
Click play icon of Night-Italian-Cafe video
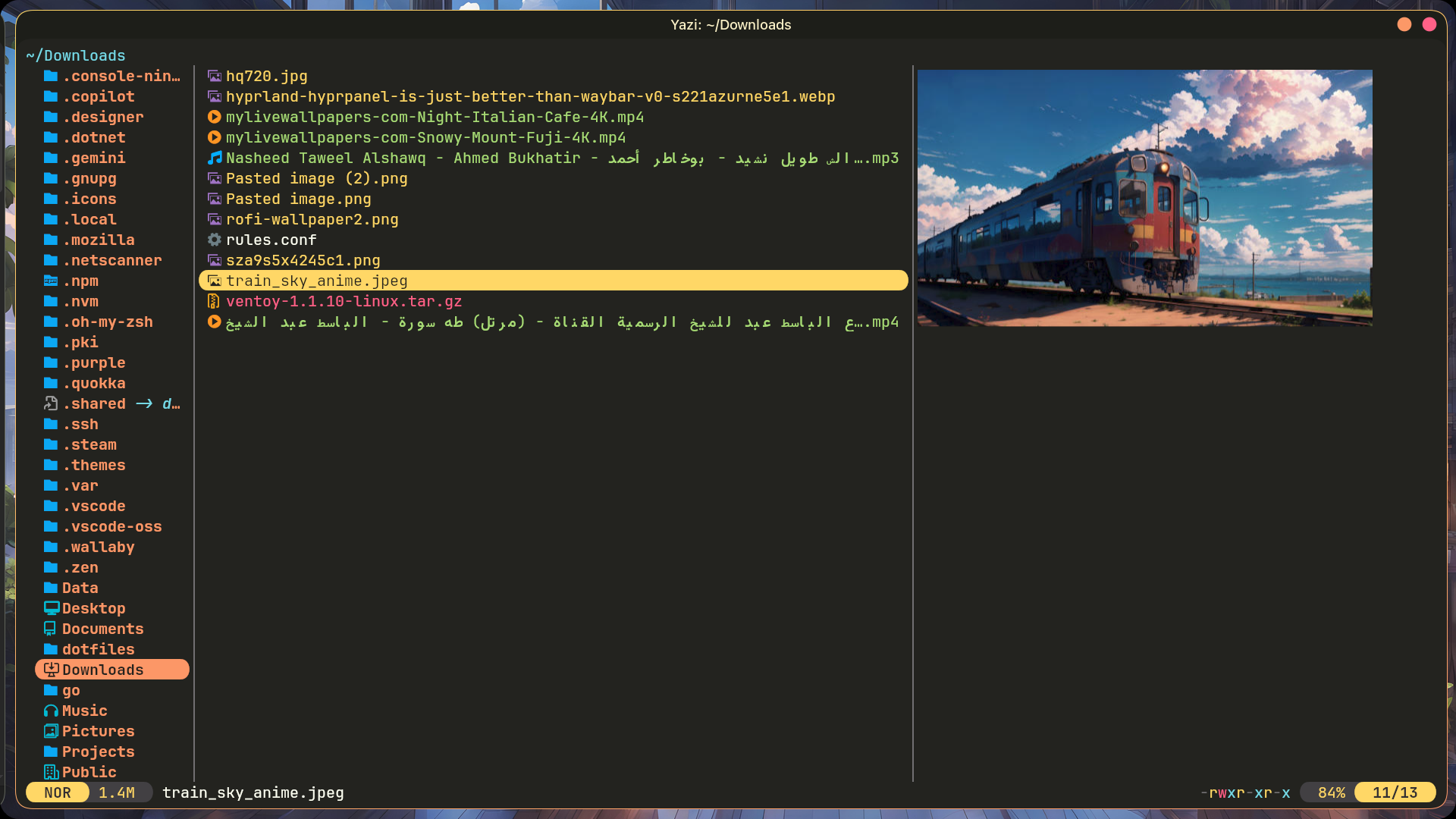click(215, 117)
